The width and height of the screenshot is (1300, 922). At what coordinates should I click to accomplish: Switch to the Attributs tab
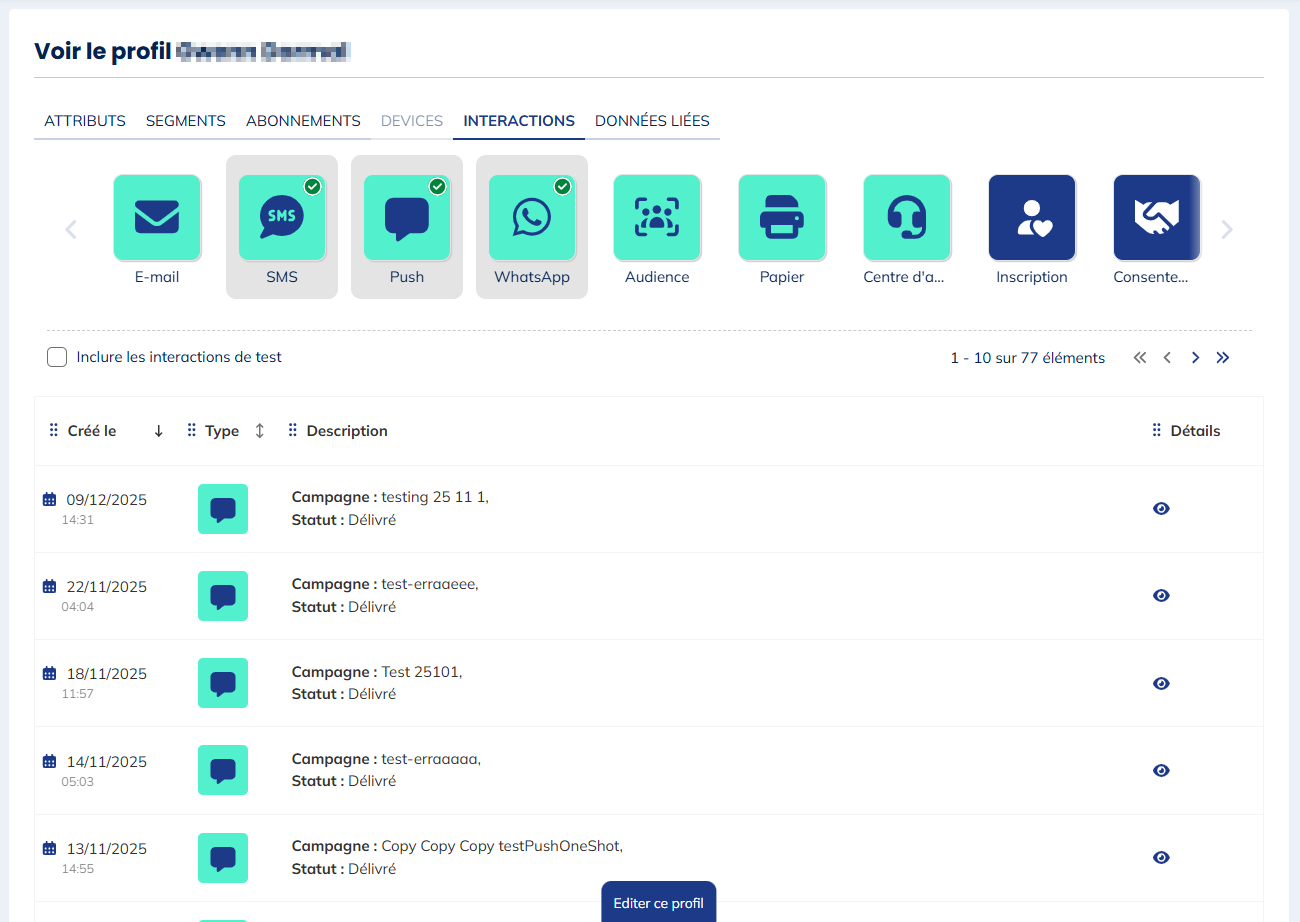point(85,121)
